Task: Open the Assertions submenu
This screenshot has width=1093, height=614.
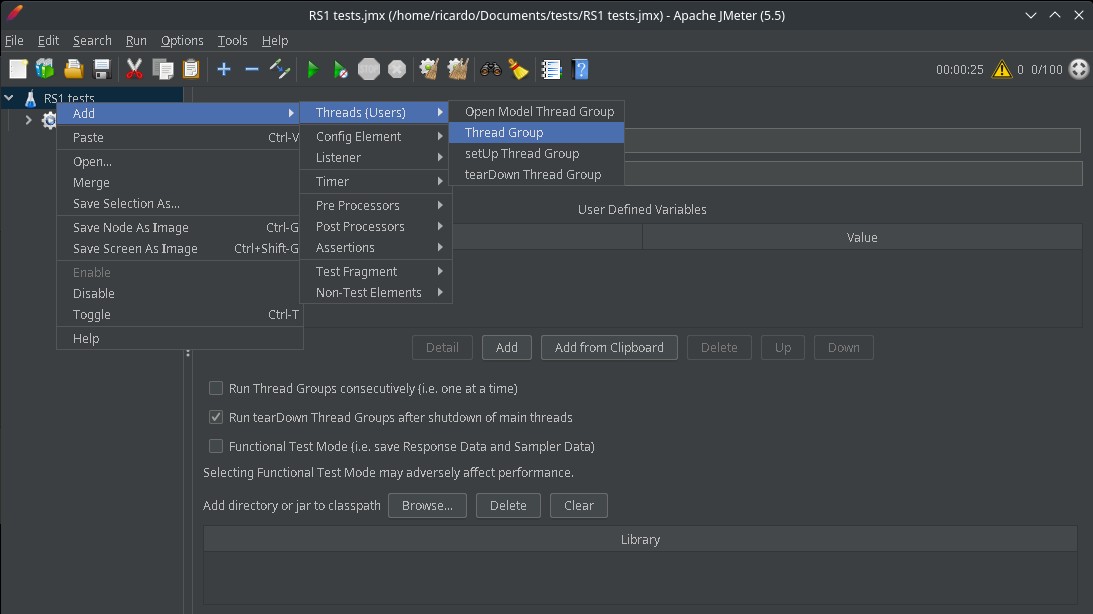Action: tap(376, 247)
